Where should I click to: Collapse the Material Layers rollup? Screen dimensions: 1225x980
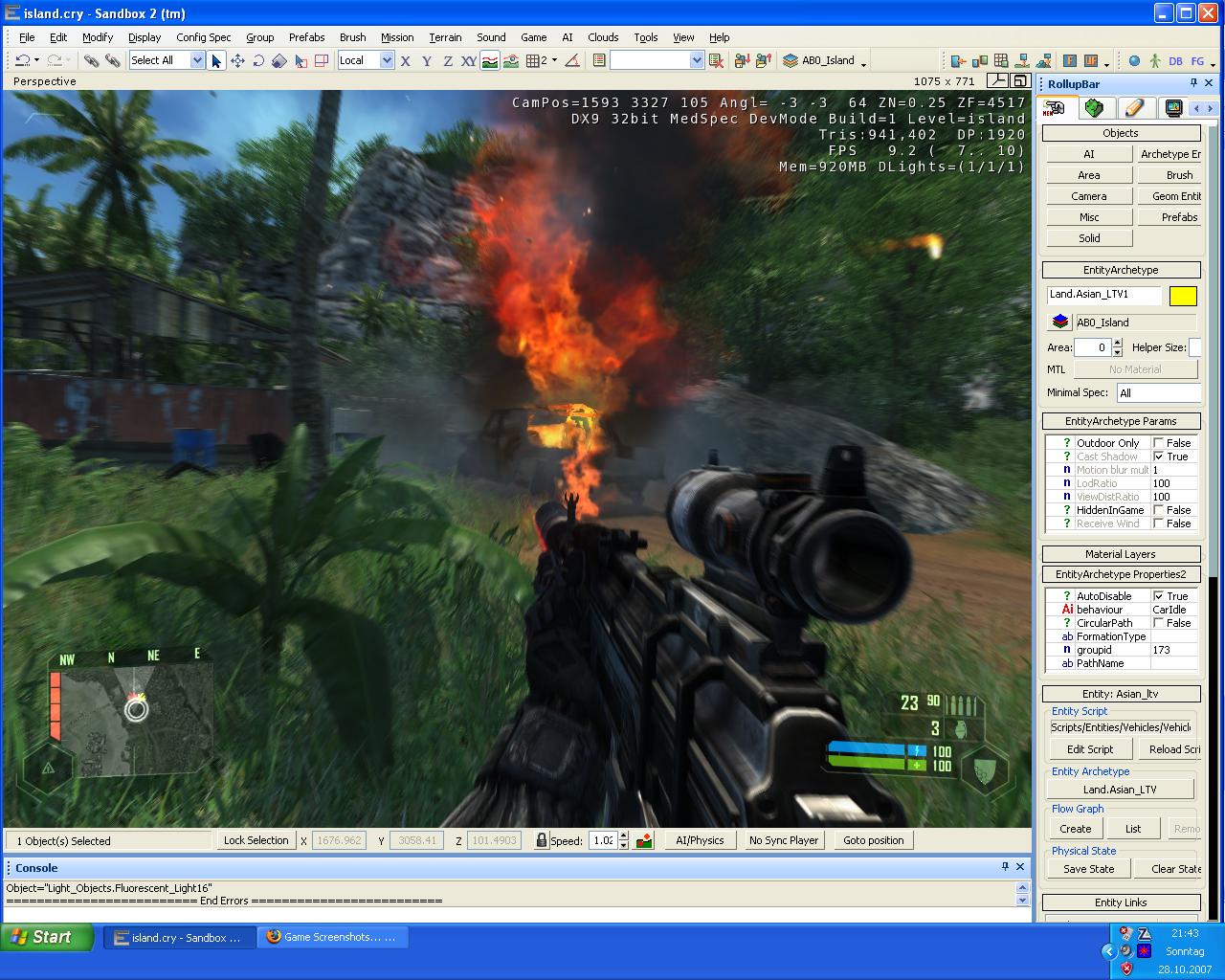1121,554
